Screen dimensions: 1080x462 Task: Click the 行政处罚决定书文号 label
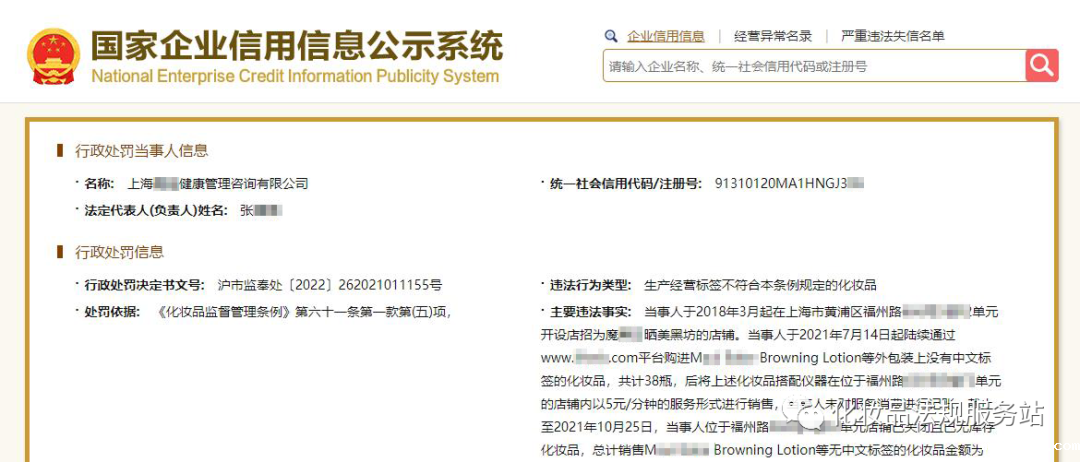(145, 285)
